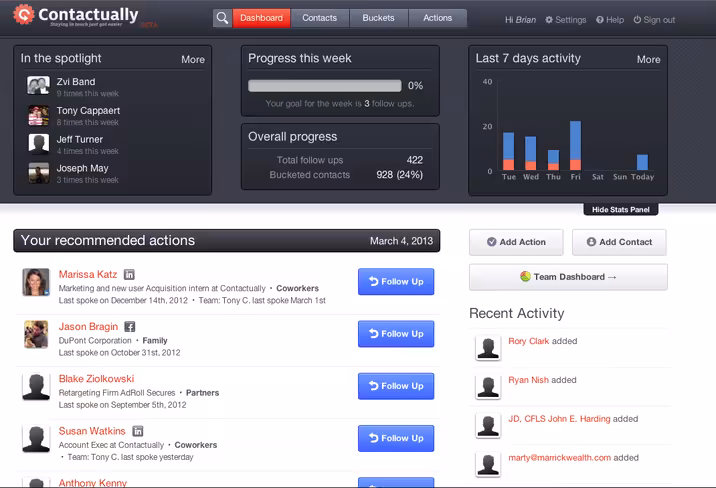Click Tony Cappaert name in spotlight

(x=88, y=110)
